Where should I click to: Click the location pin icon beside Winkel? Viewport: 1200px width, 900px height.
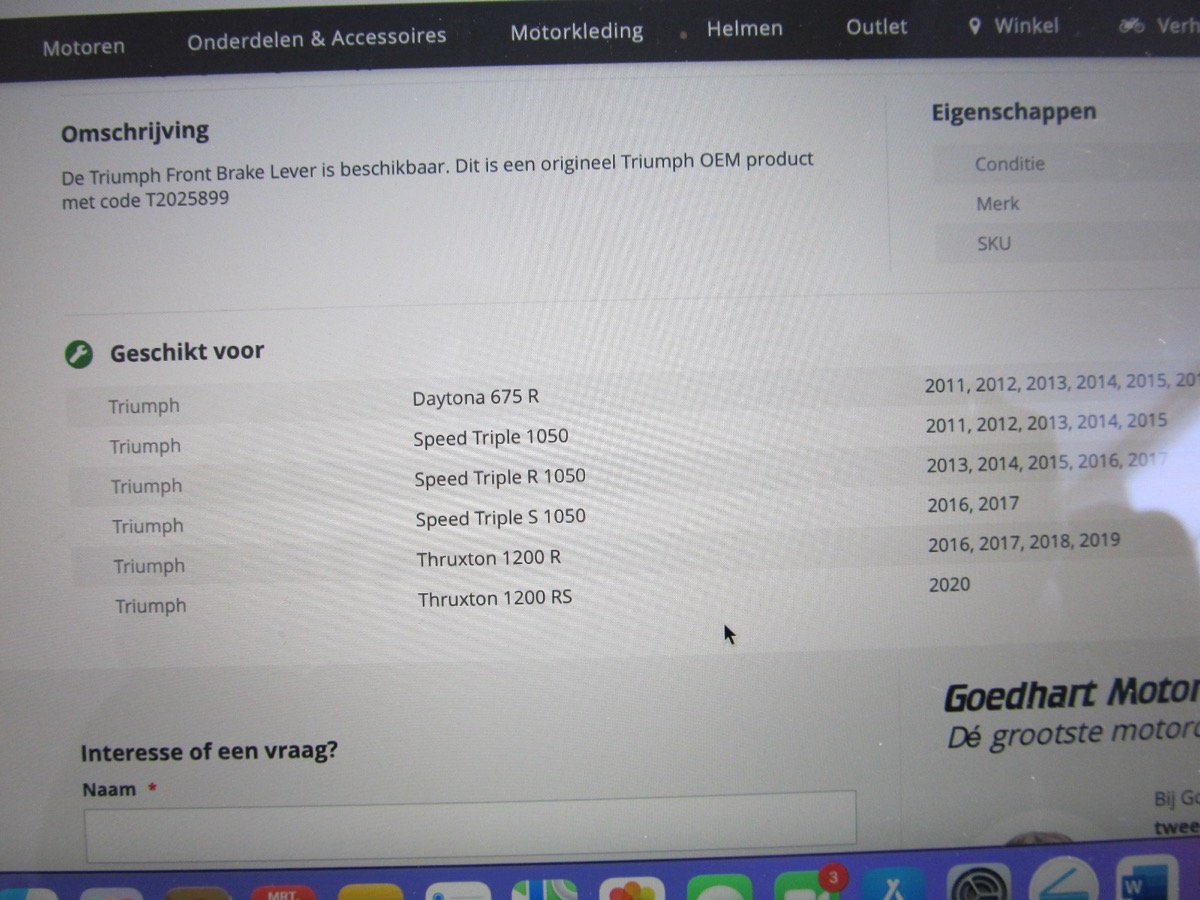click(x=976, y=26)
